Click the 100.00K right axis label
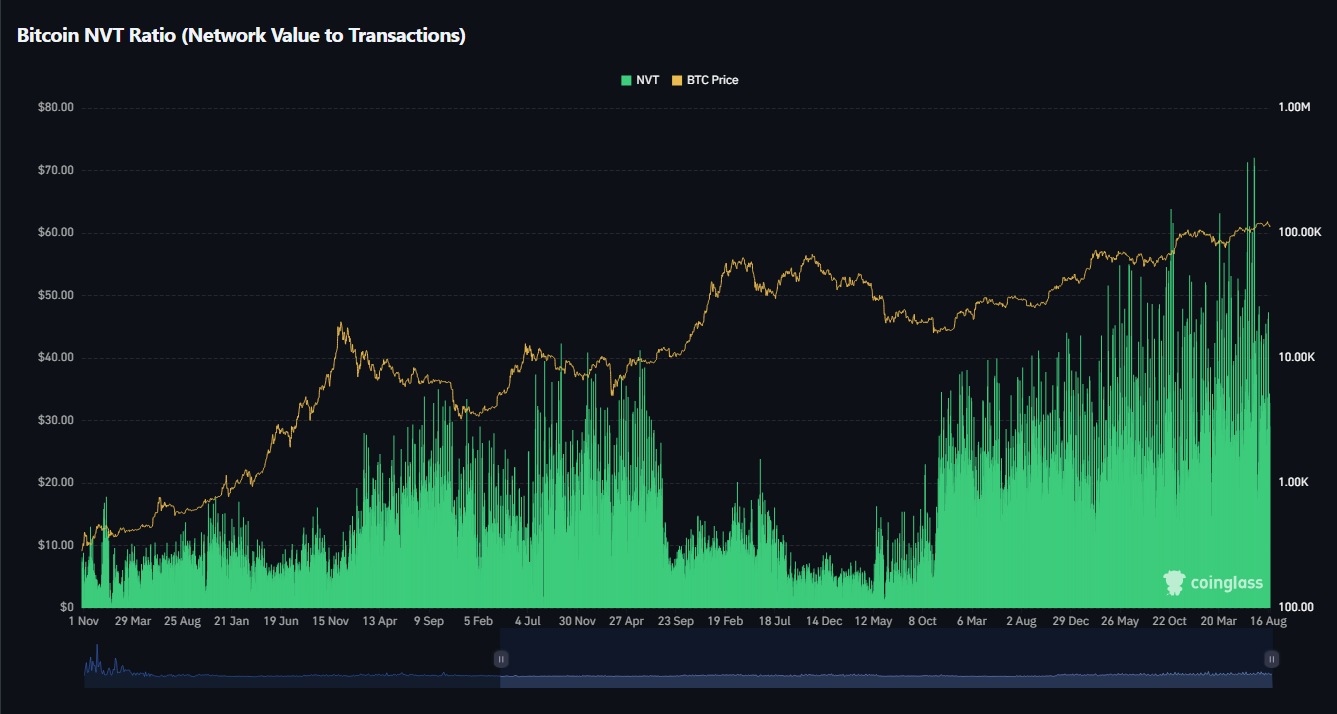 (1301, 232)
